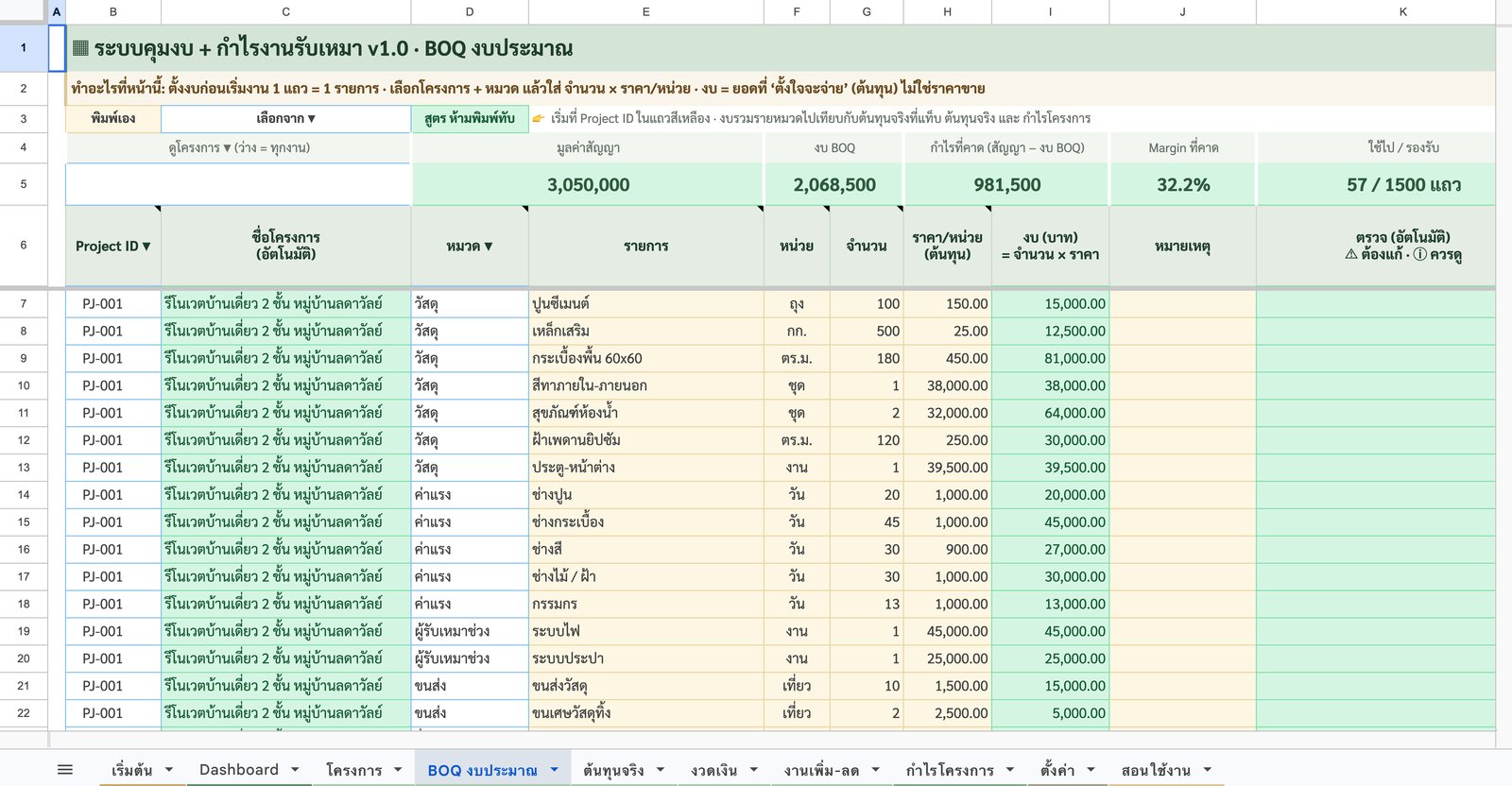Select the title cell ระบบคุมงบ + กำไรงานรับเหมา v1.0
The width and height of the screenshot is (1512, 786).
coord(781,48)
